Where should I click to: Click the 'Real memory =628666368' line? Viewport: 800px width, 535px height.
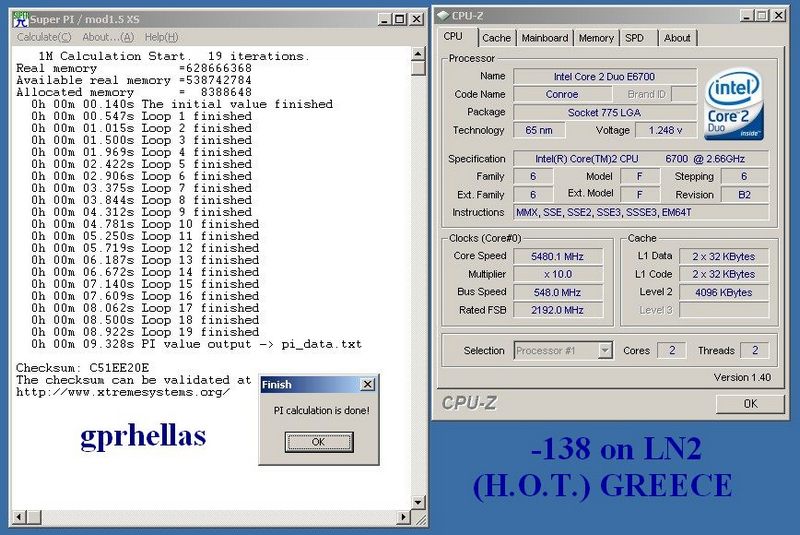(x=134, y=68)
